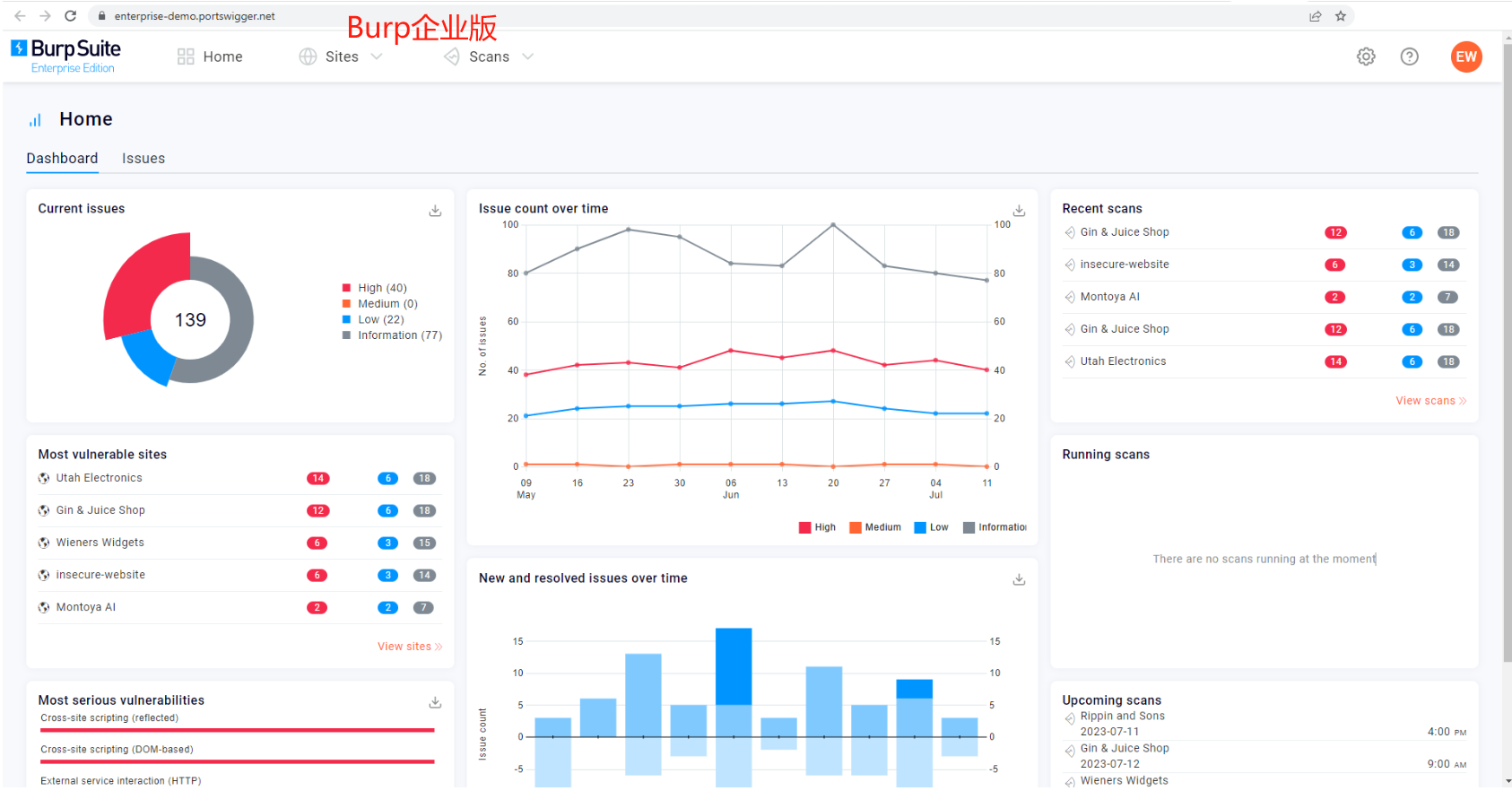Bookmark this page with the star icon
The height and width of the screenshot is (808, 1512).
(x=1340, y=16)
